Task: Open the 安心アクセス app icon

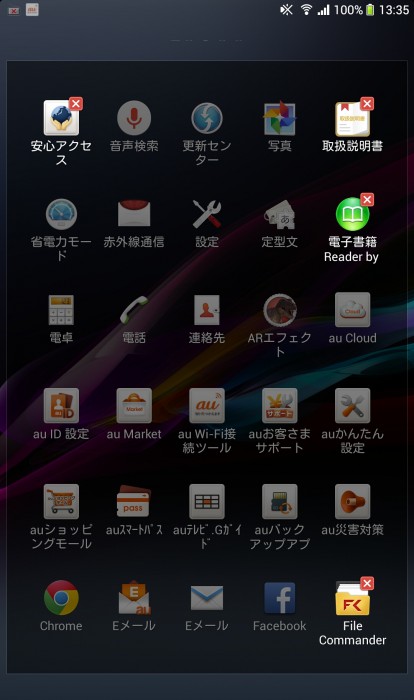Action: [61, 118]
